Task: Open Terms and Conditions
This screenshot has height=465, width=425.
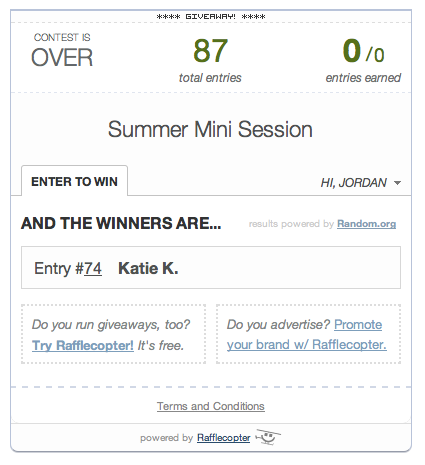Action: [211, 406]
